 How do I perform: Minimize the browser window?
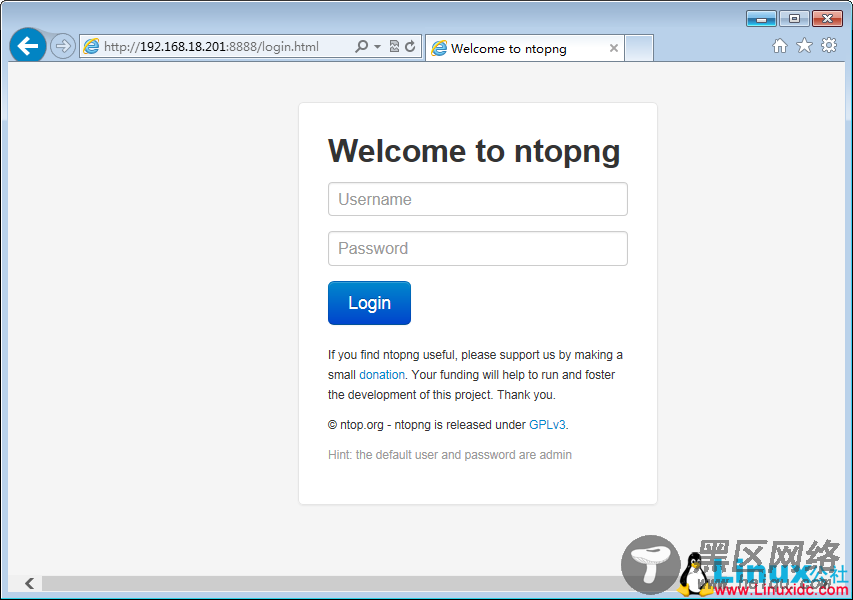pyautogui.click(x=761, y=19)
